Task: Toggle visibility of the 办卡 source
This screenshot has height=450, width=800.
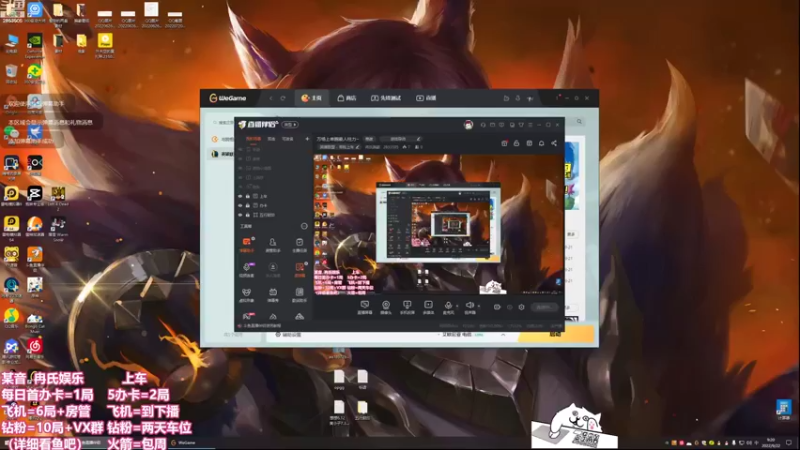Action: pos(240,206)
